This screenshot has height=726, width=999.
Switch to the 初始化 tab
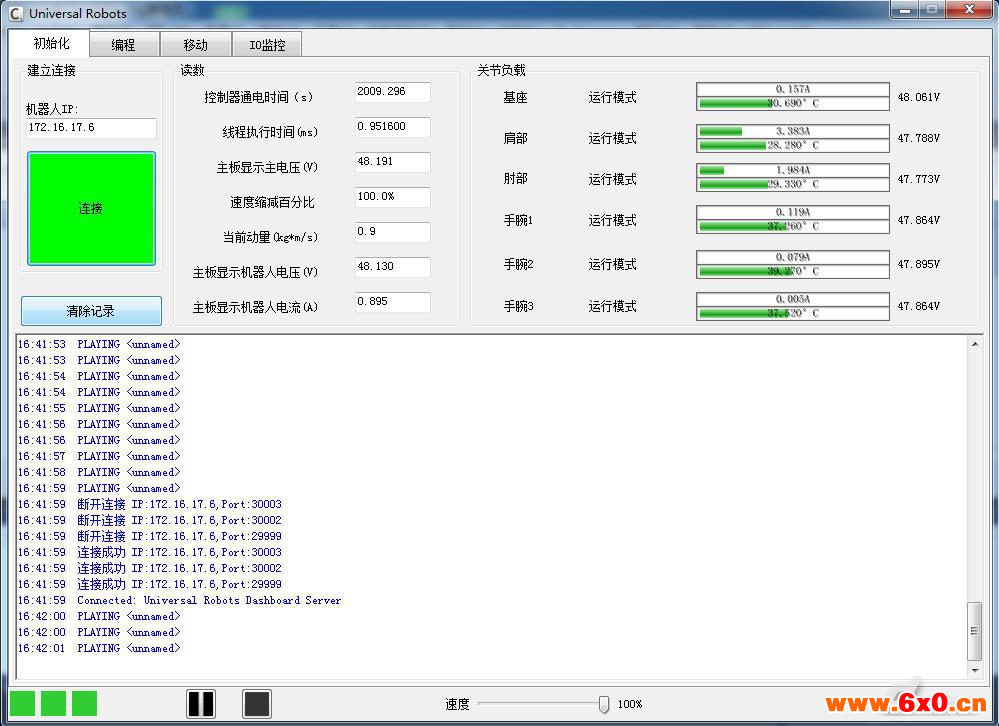51,43
